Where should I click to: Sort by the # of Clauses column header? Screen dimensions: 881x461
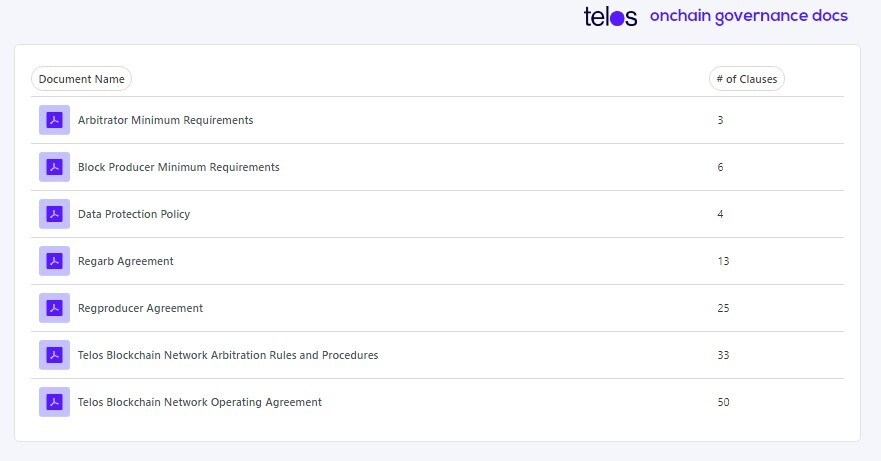click(747, 79)
